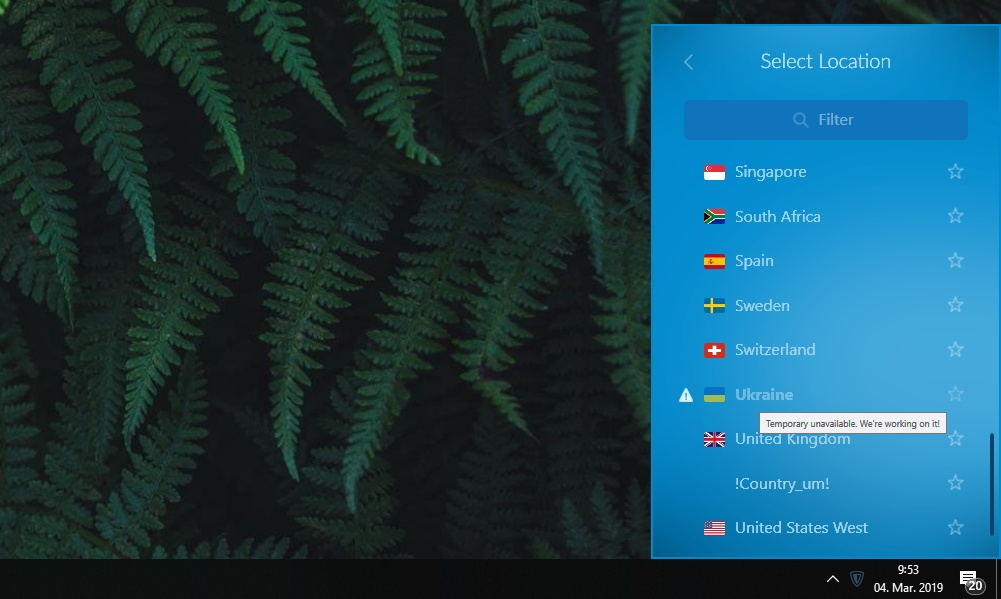Viewport: 1001px width, 599px height.
Task: Favorite Singapore with its star
Action: click(x=955, y=171)
